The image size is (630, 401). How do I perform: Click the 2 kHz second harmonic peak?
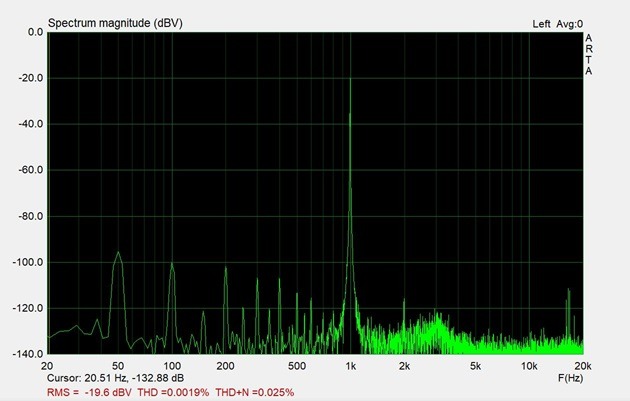click(x=404, y=300)
